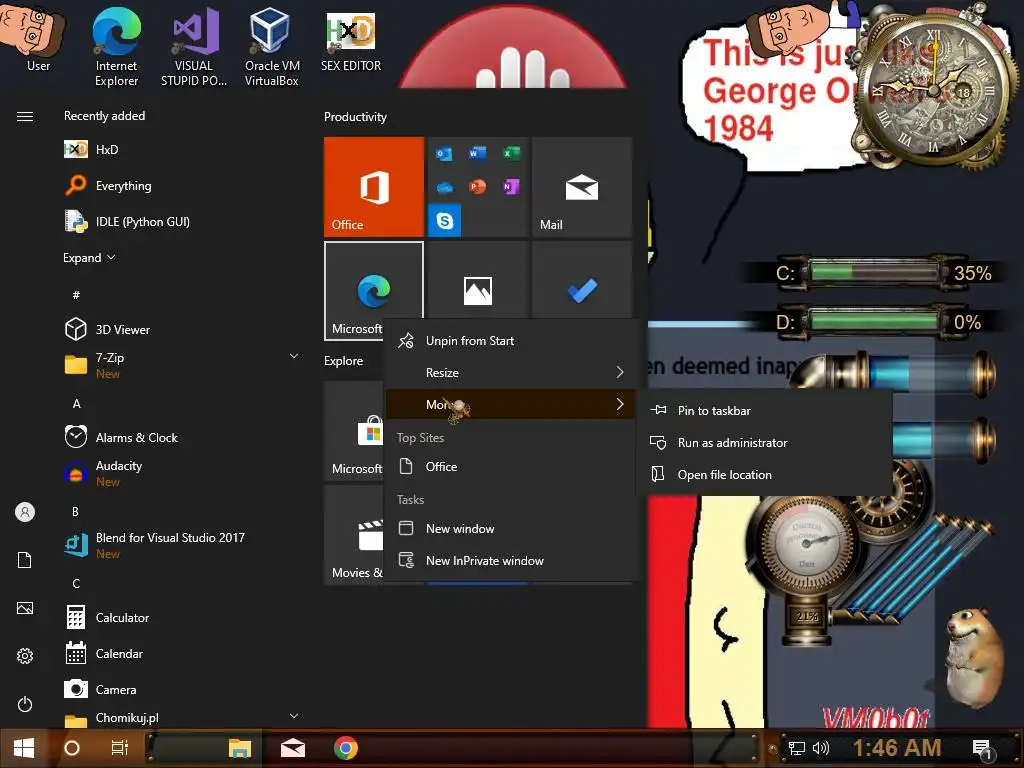1024x768 pixels.
Task: Open Blend for Visual Studio 2017
Action: point(180,545)
